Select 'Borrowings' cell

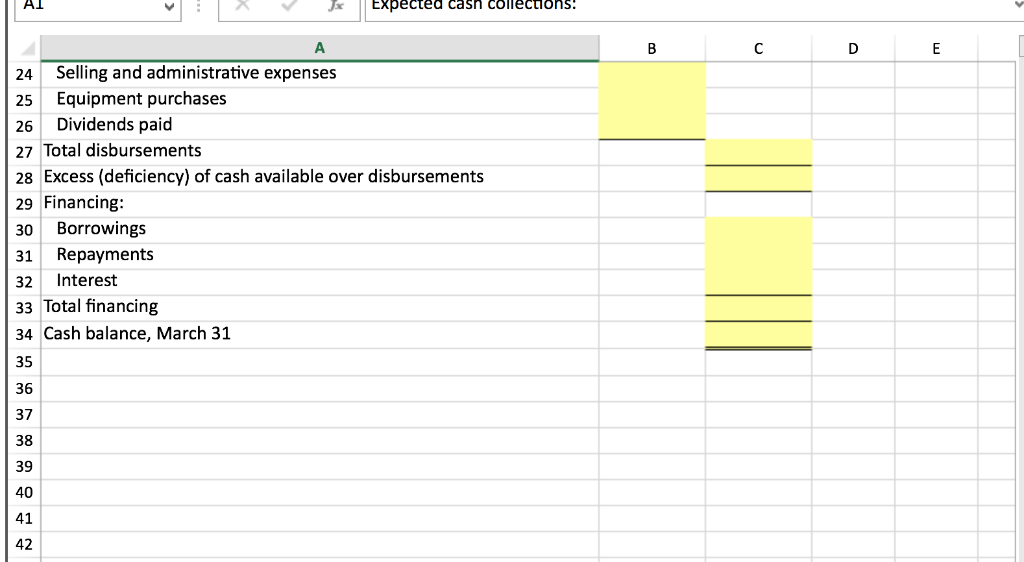coord(319,230)
